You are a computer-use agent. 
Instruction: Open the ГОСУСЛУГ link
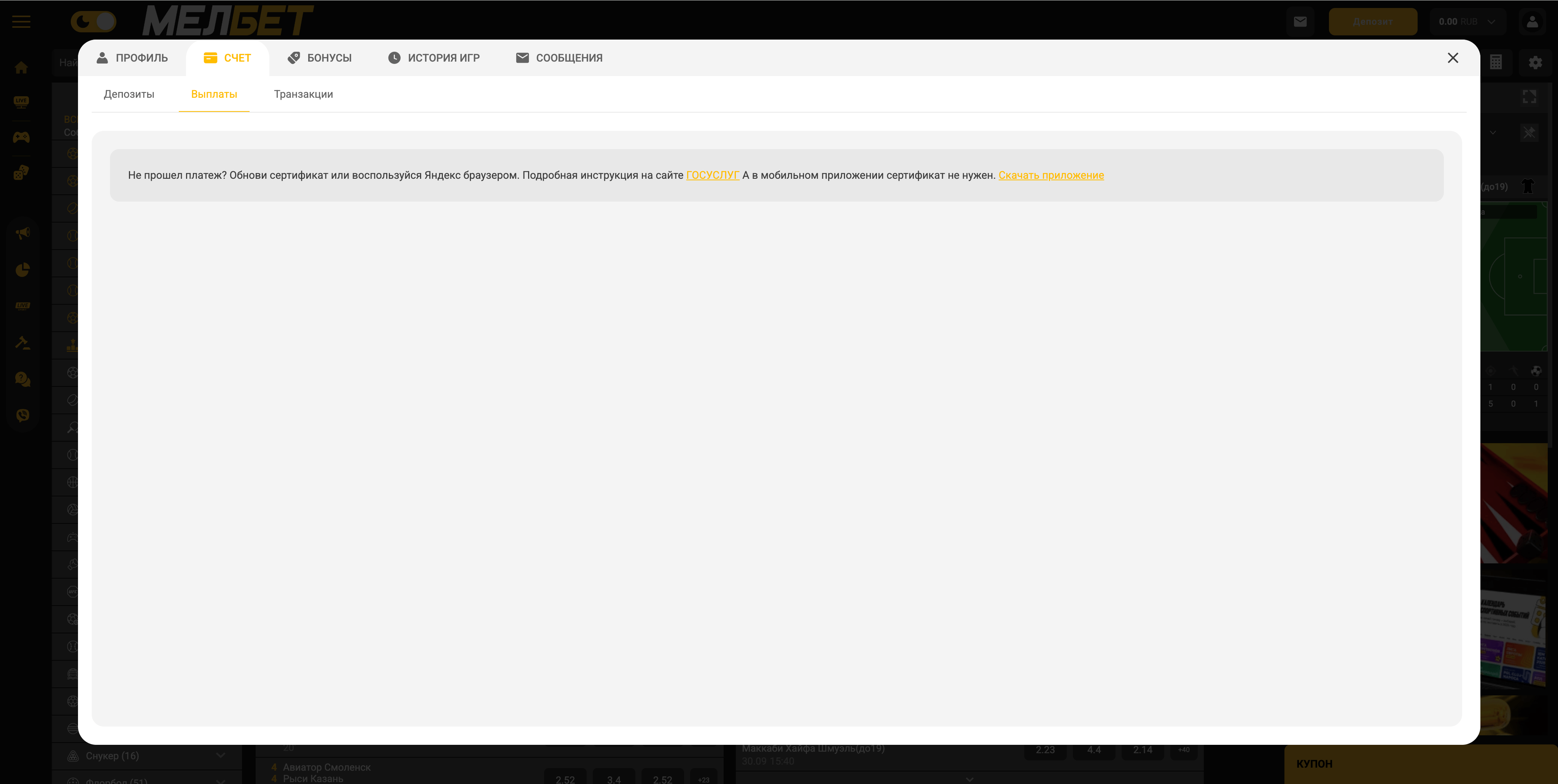pyautogui.click(x=712, y=175)
